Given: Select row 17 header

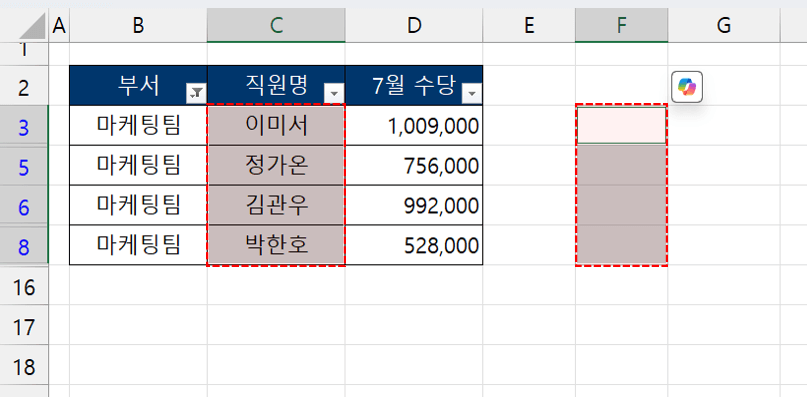Looking at the screenshot, I should point(24,325).
